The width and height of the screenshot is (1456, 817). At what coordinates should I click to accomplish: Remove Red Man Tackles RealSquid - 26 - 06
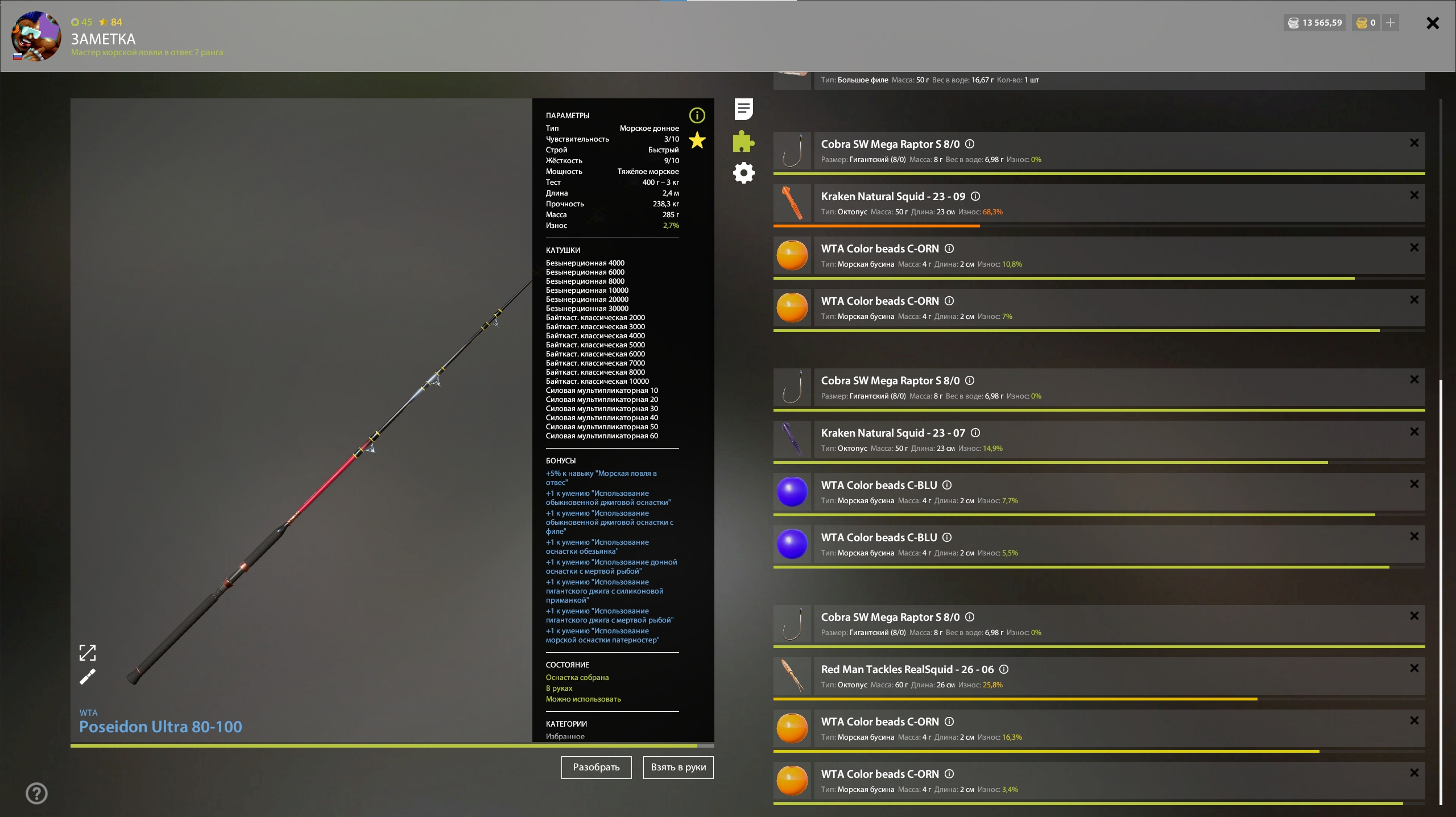pos(1414,669)
